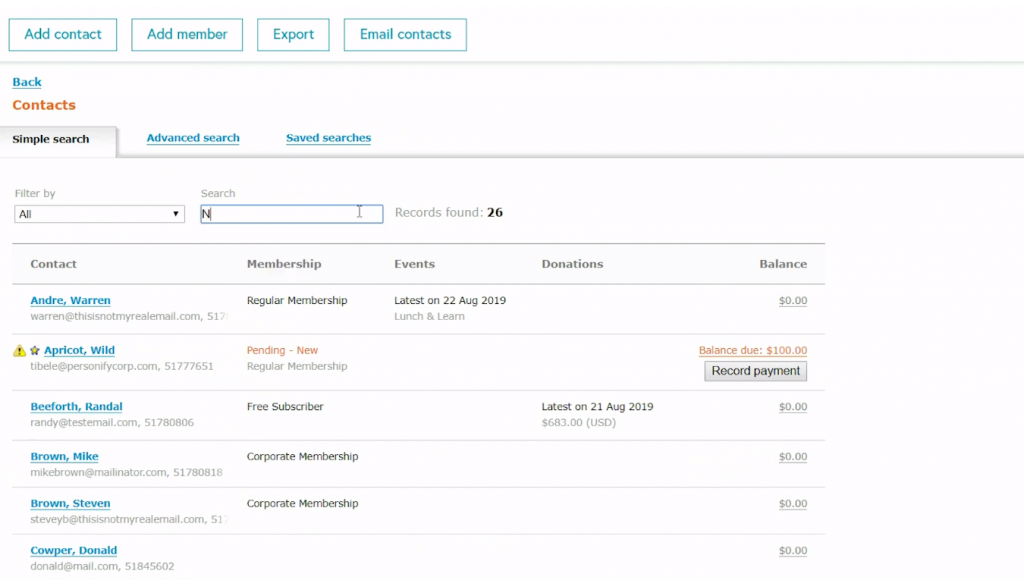The image size is (1024, 580).
Task: Click the yellow warning icon beside Apricot, Wild
Action: pos(19,351)
